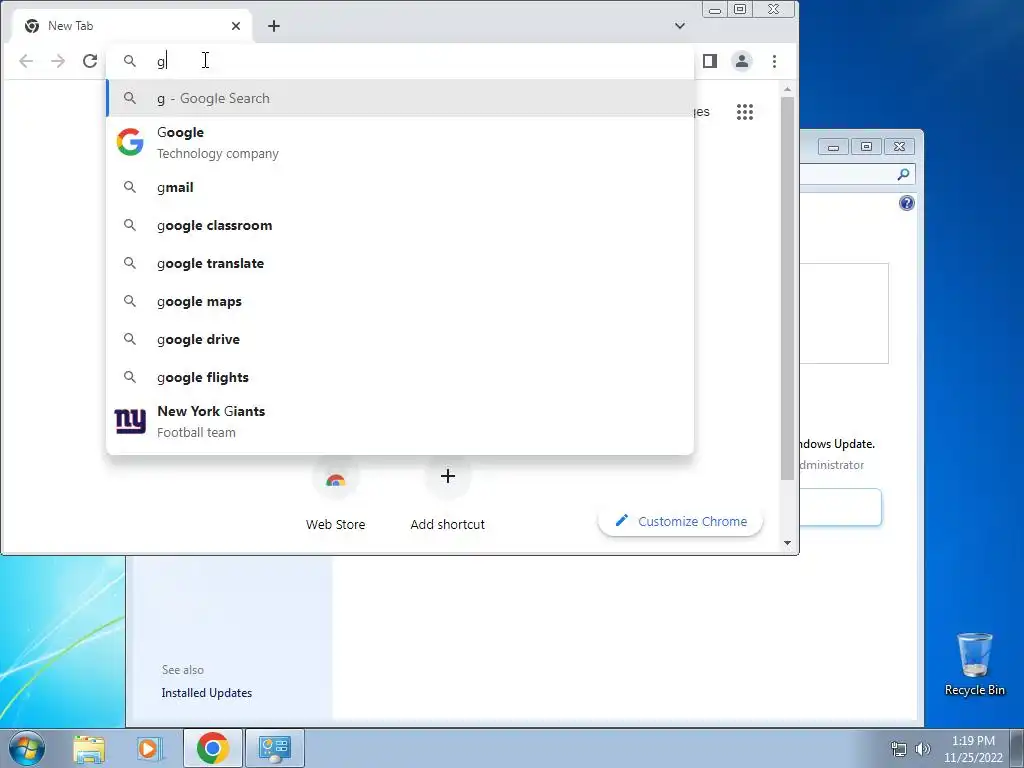Click the taskbar clock showing 1:19 PM
Screen dimensions: 1024x768
point(973,749)
